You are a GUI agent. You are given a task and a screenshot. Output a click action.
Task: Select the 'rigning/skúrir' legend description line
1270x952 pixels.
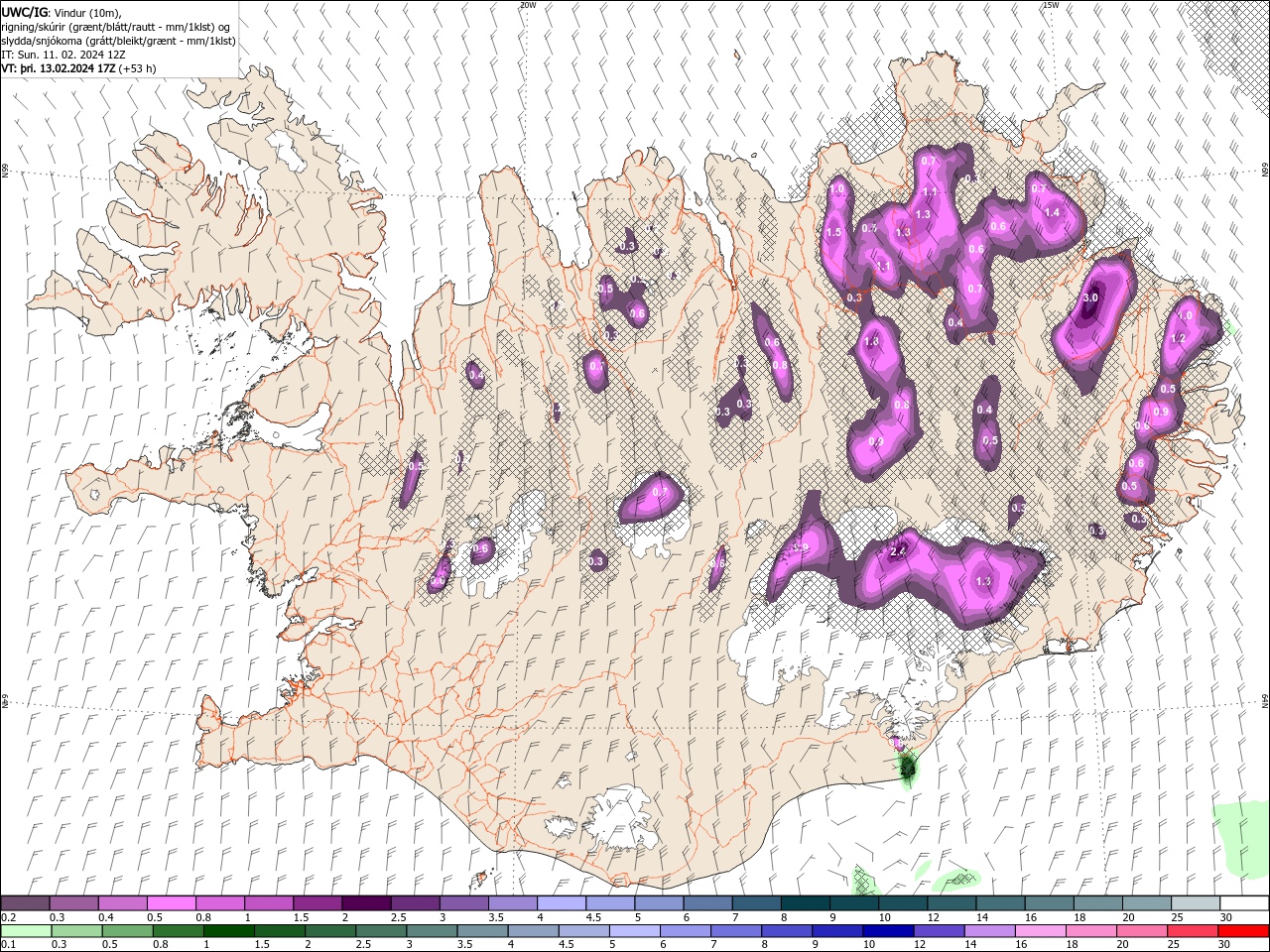117,27
